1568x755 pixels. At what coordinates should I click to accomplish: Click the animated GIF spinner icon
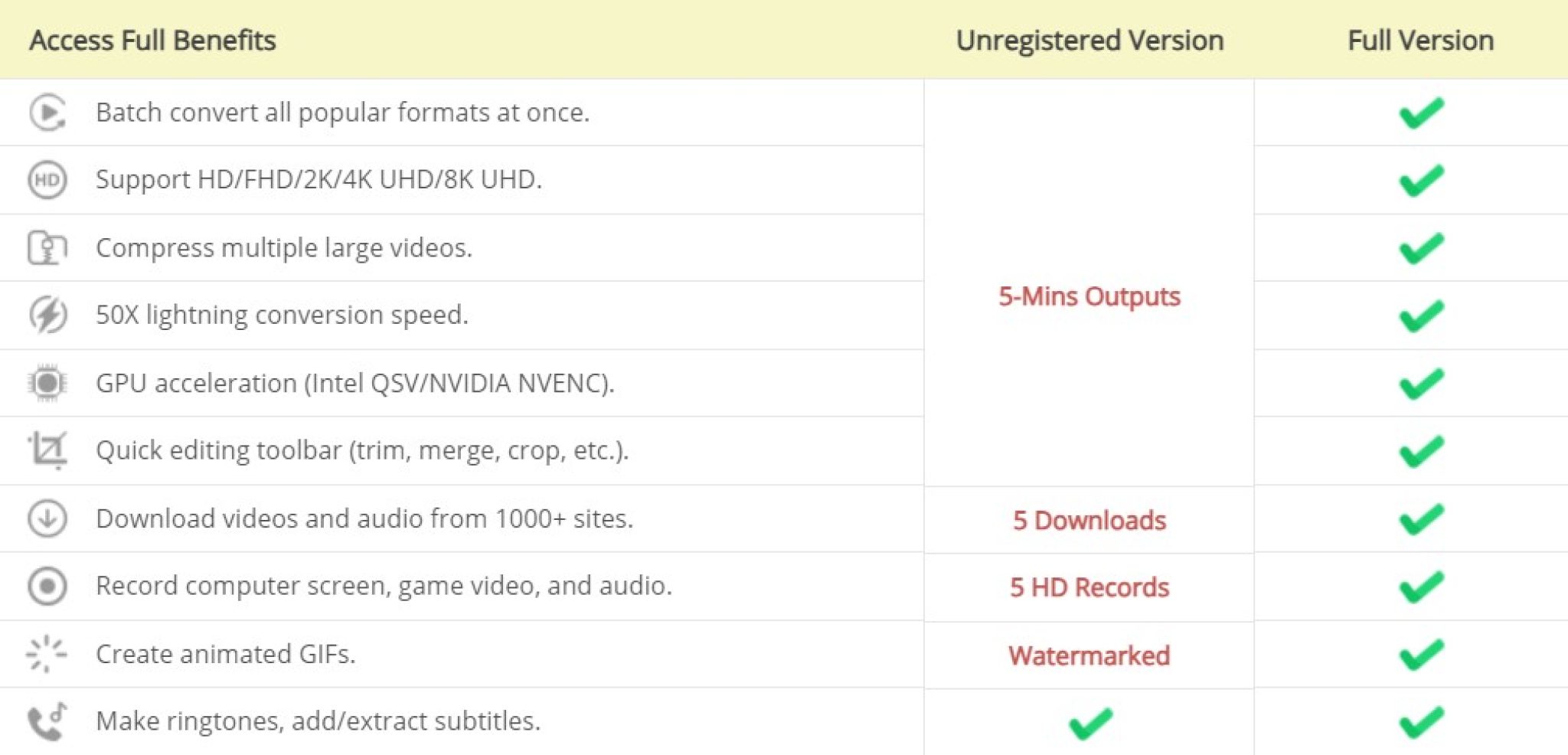point(47,654)
